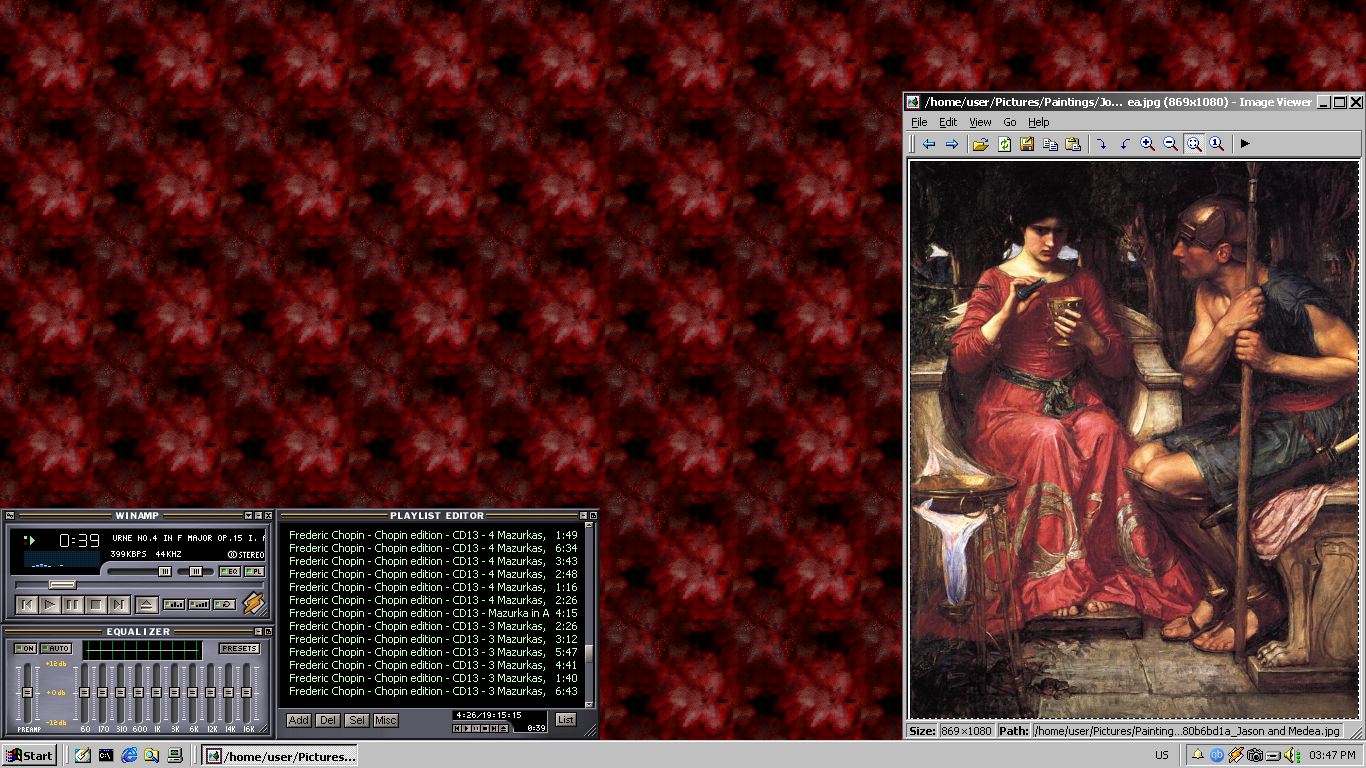Screen dimensions: 1366x768
Task: Set zoom to original size (1:1)
Action: click(x=1217, y=144)
